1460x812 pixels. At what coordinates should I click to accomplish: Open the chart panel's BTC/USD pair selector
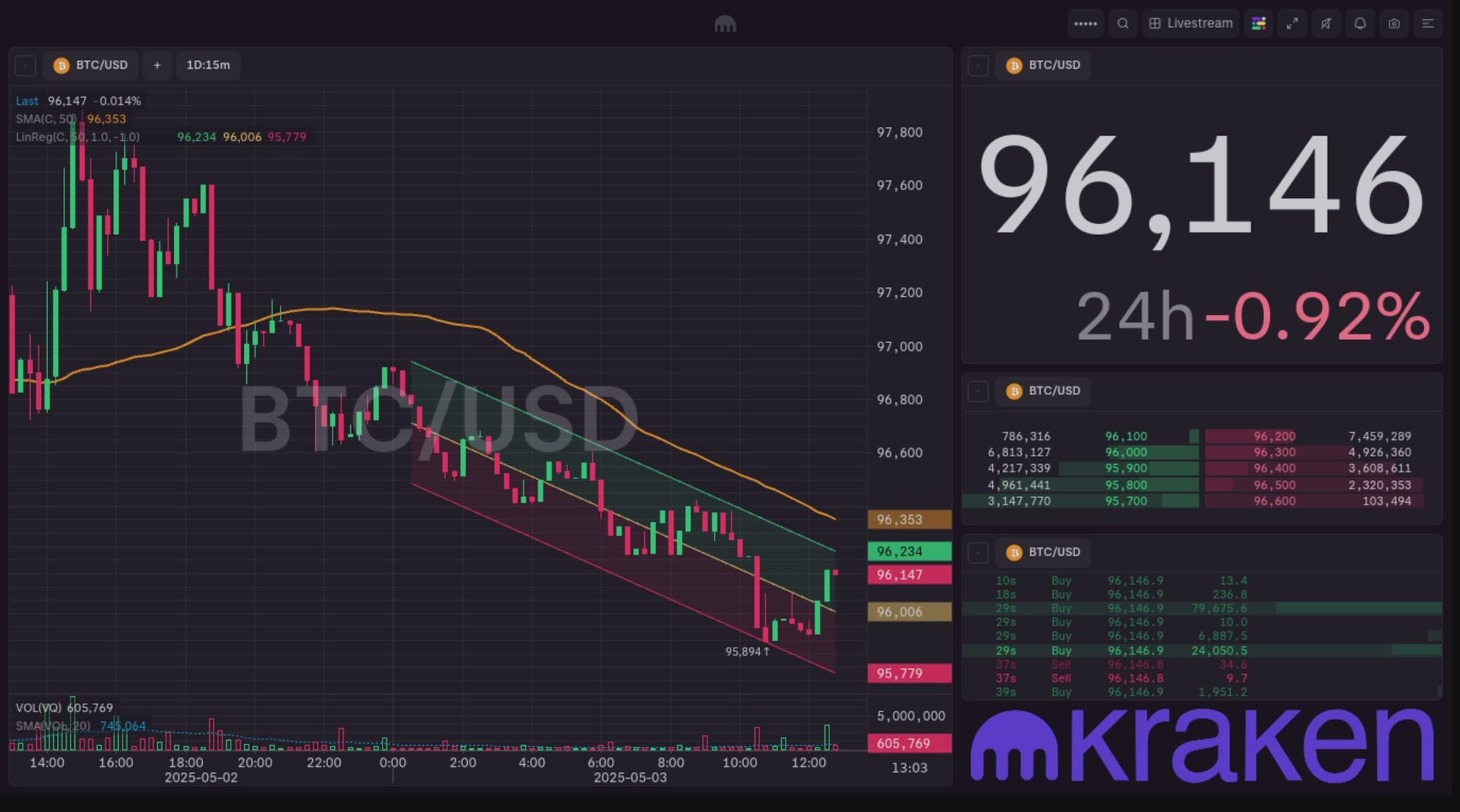pos(90,65)
